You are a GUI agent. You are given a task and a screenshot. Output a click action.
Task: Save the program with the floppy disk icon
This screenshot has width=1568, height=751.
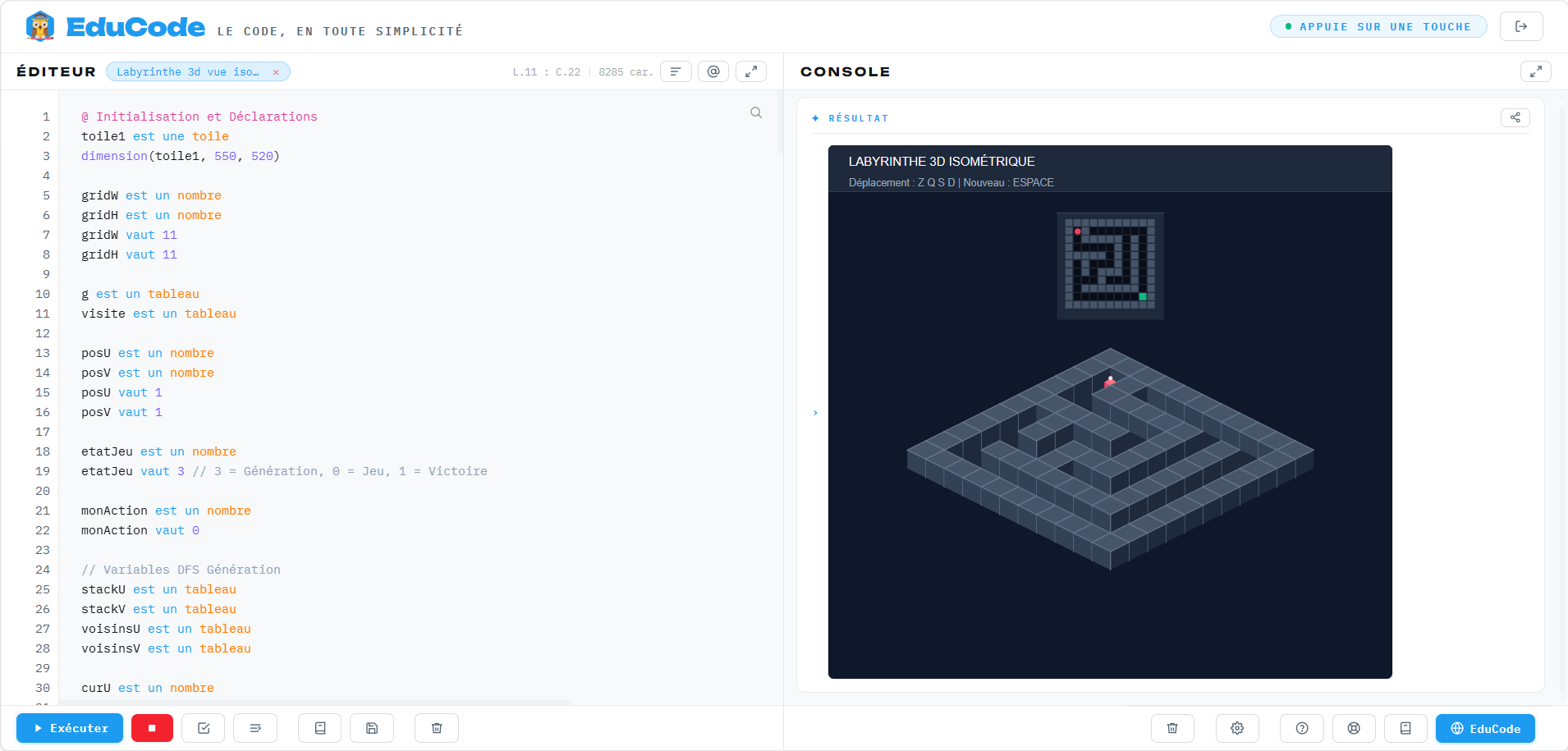372,728
